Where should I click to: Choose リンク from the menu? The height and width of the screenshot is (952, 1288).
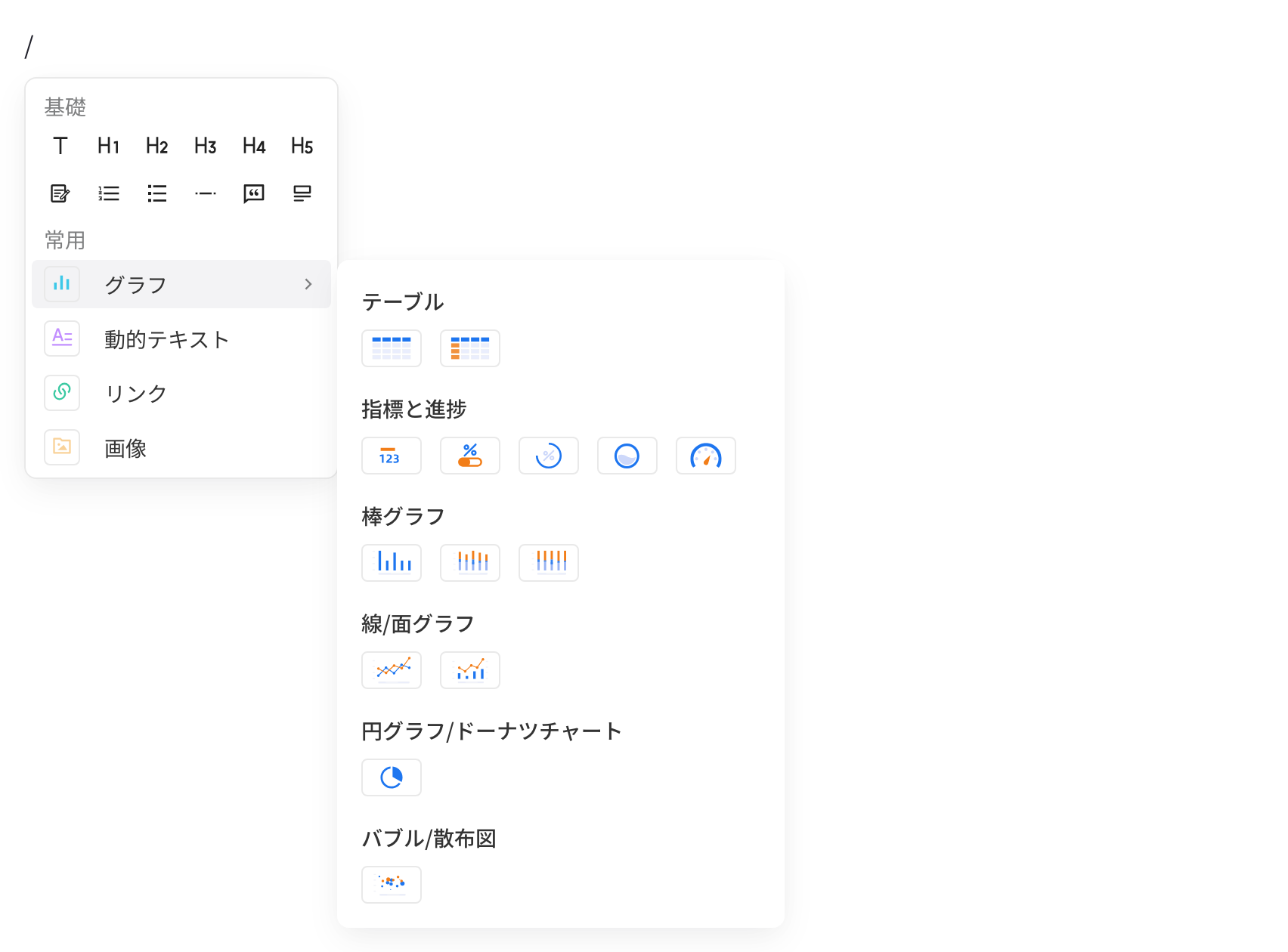pyautogui.click(x=181, y=393)
